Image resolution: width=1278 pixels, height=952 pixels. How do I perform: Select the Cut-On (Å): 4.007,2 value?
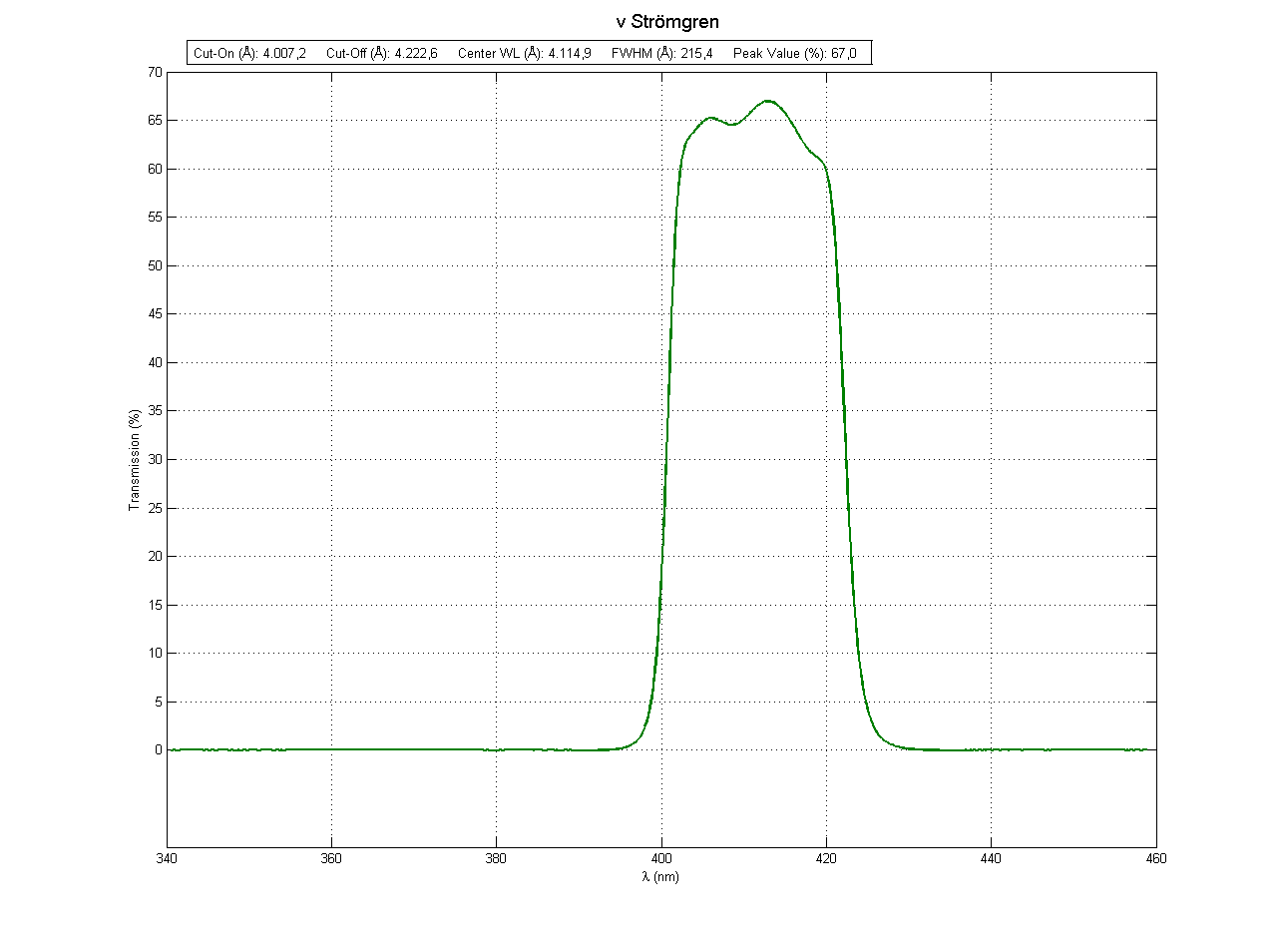point(249,53)
